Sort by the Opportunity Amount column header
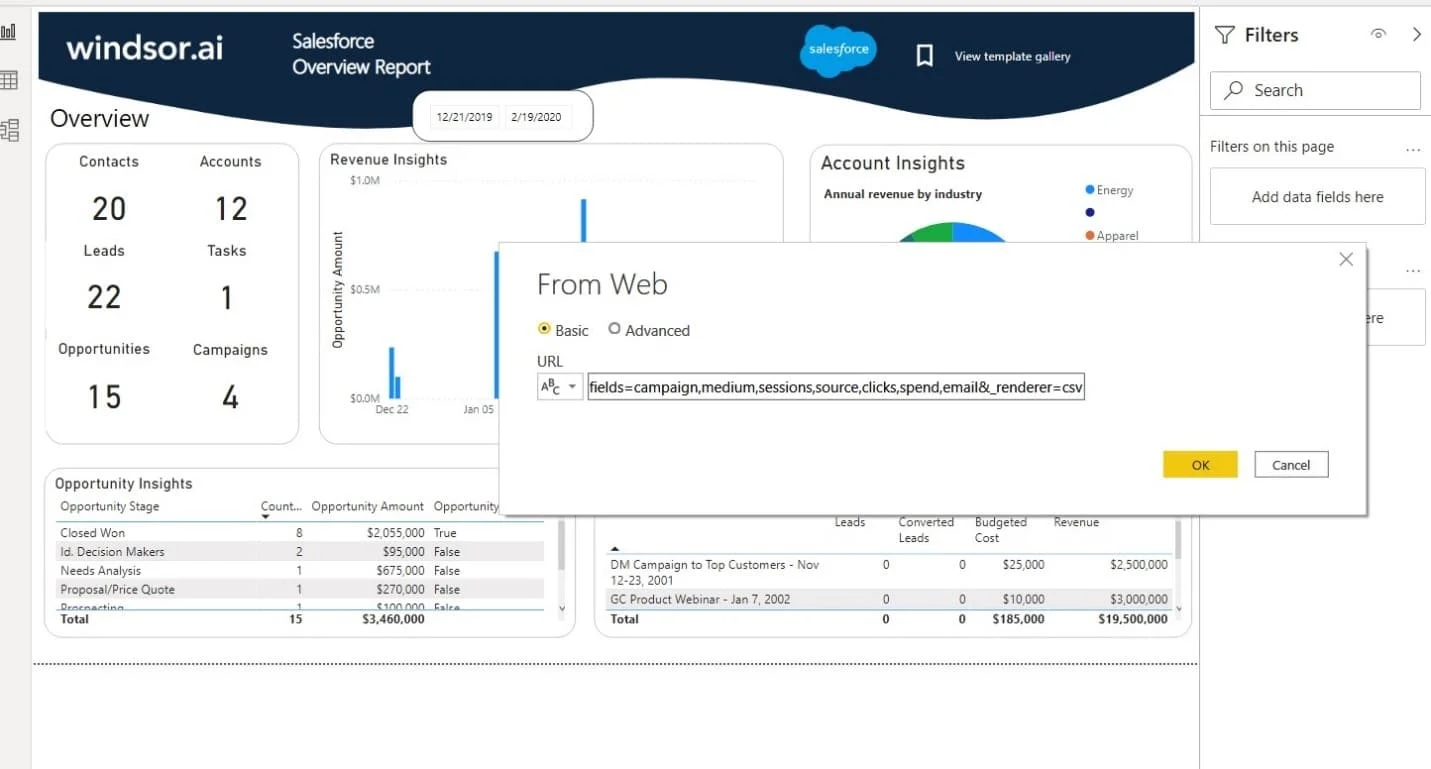1431x769 pixels. (x=367, y=507)
